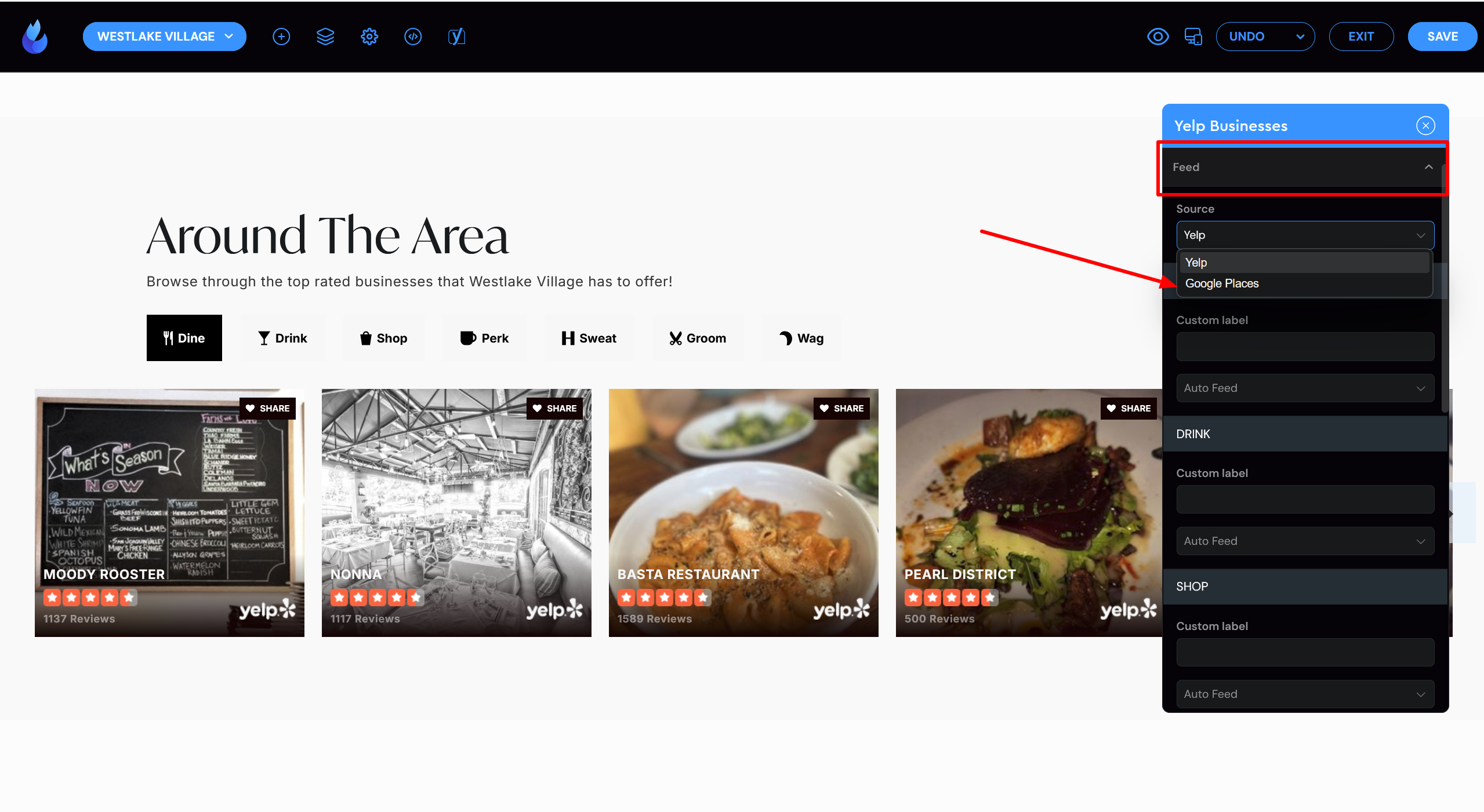This screenshot has height=812, width=1484.
Task: Click star rating on Basta Restaurant card
Action: 665,597
